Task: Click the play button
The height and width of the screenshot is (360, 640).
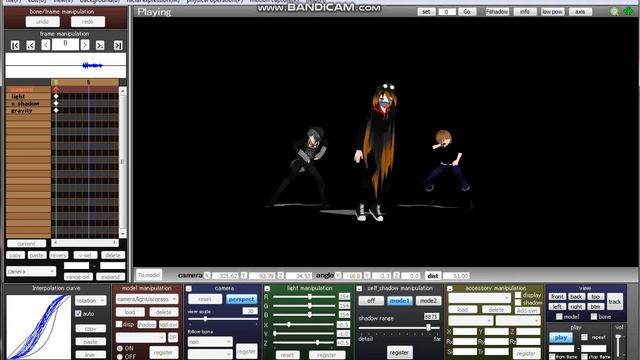Action: 561,338
